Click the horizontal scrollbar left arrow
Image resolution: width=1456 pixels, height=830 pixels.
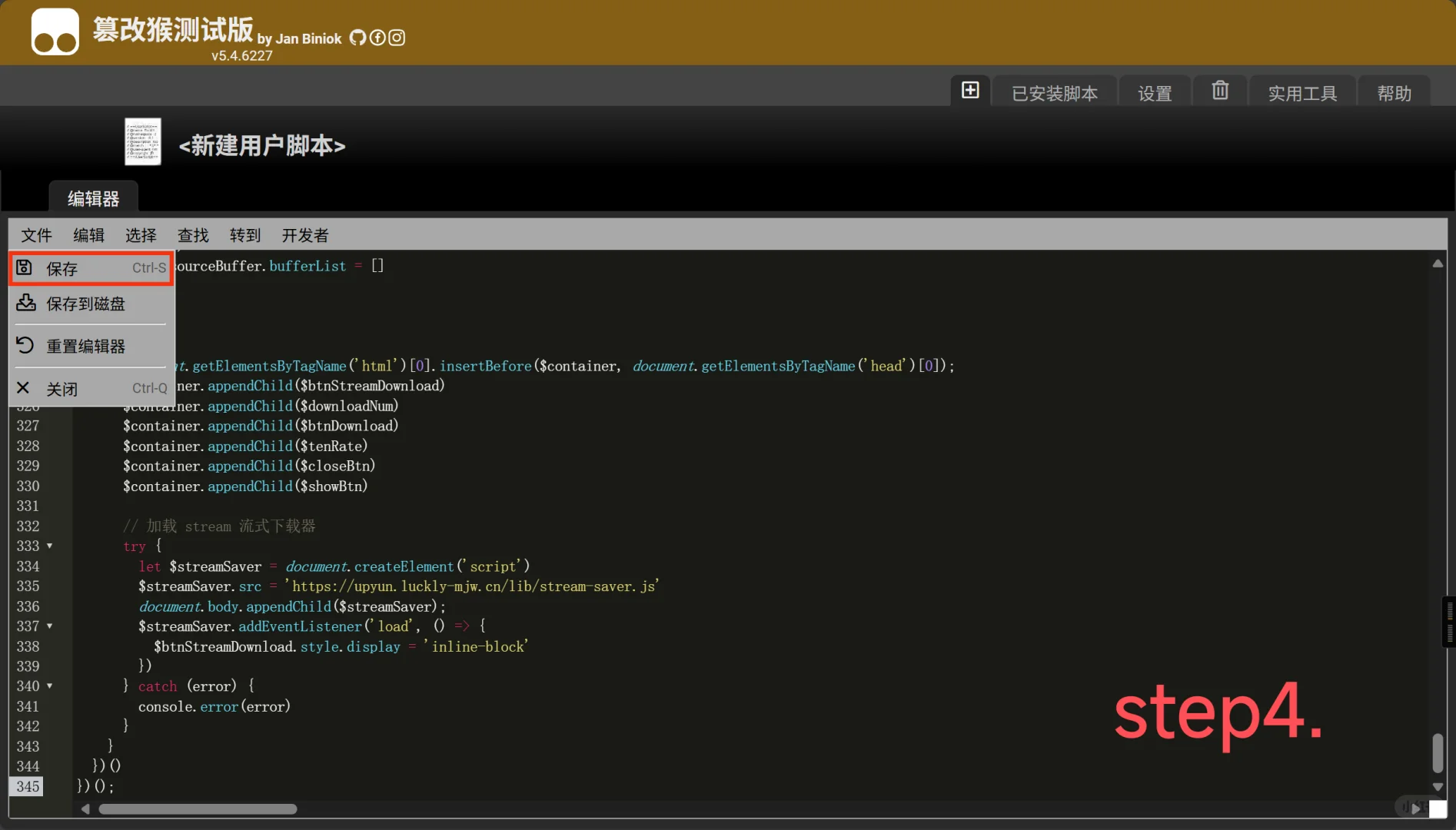(85, 808)
